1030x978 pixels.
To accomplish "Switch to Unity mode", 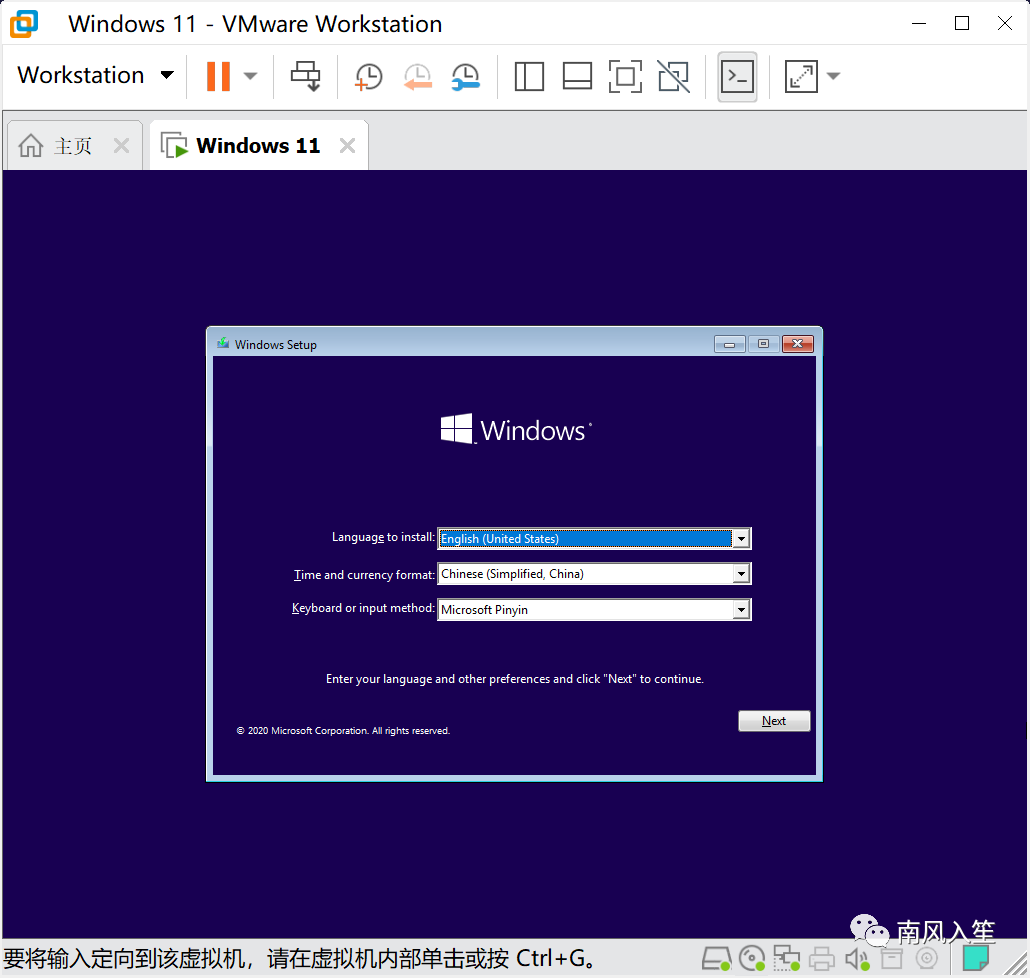I will pos(674,77).
